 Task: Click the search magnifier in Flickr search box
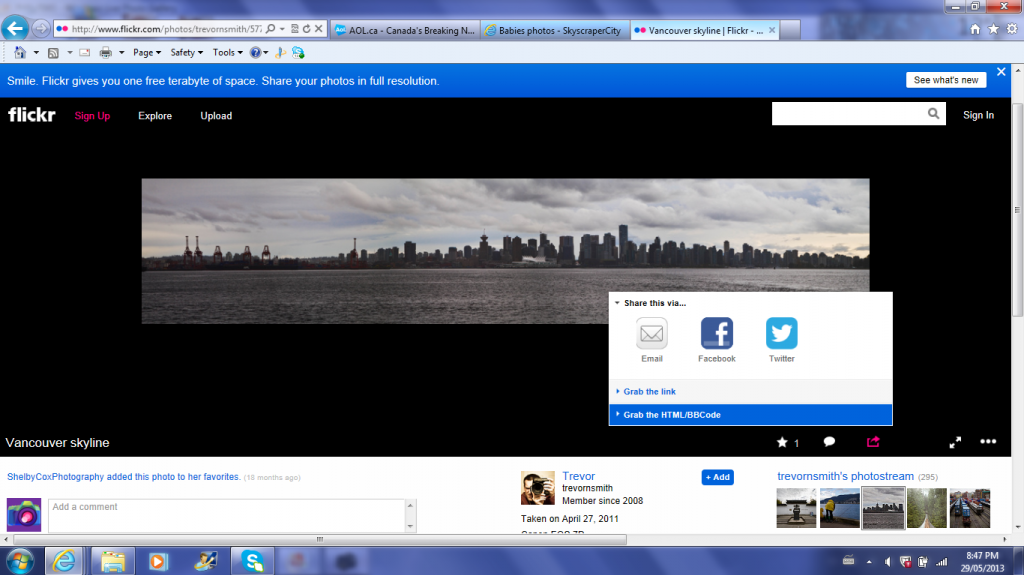click(x=934, y=115)
